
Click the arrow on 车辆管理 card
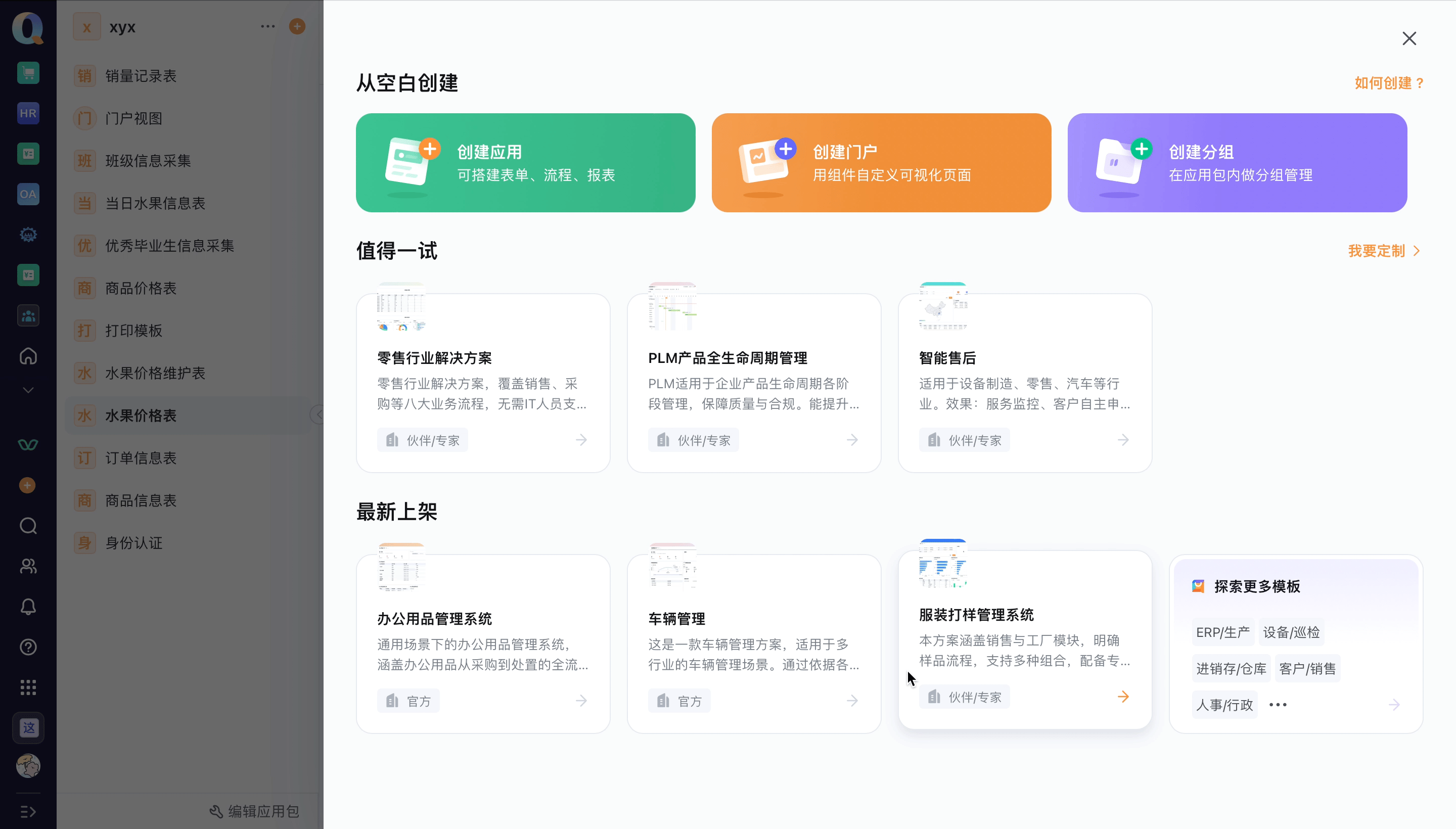pyautogui.click(x=852, y=701)
